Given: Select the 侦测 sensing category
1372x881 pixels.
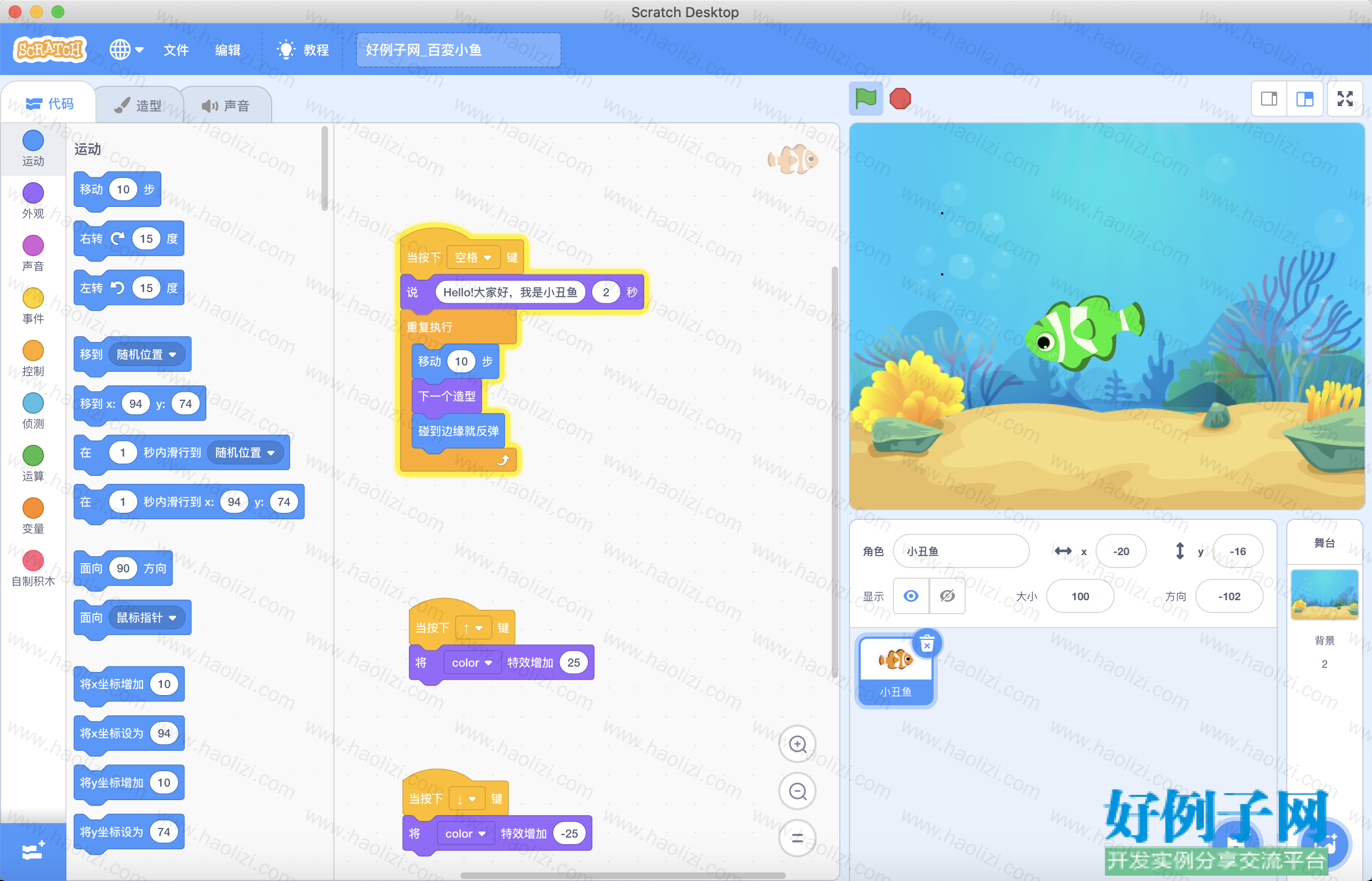Looking at the screenshot, I should [33, 412].
